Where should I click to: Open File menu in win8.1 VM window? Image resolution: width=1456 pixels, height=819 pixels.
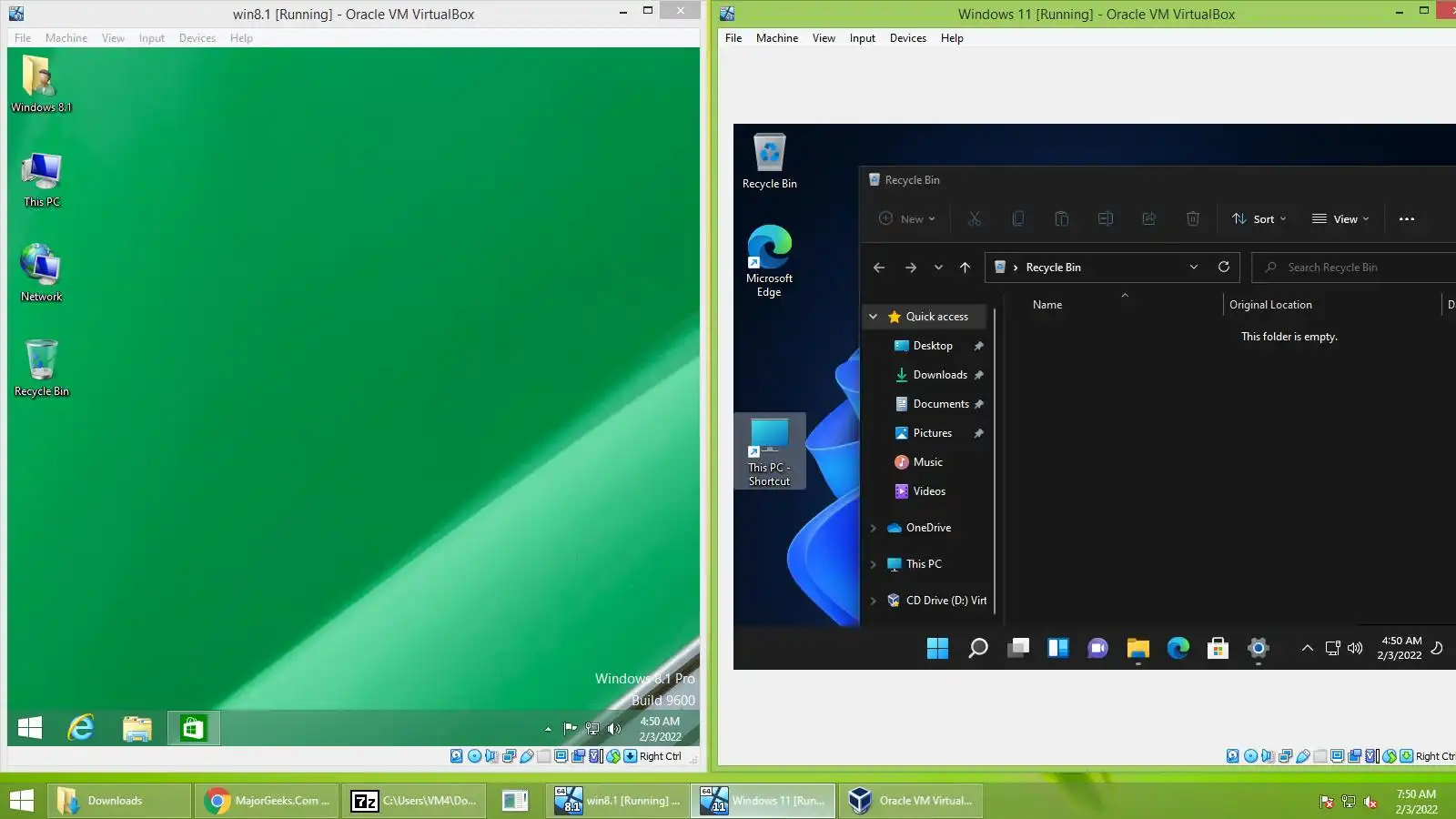pyautogui.click(x=23, y=38)
